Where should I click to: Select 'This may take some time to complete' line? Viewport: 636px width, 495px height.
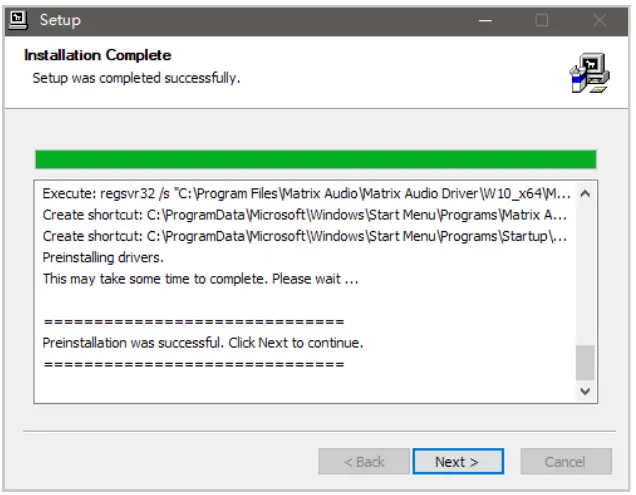coord(201,279)
